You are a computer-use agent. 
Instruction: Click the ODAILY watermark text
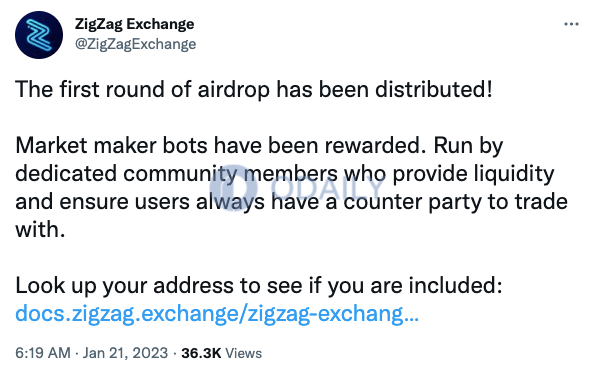(327, 188)
